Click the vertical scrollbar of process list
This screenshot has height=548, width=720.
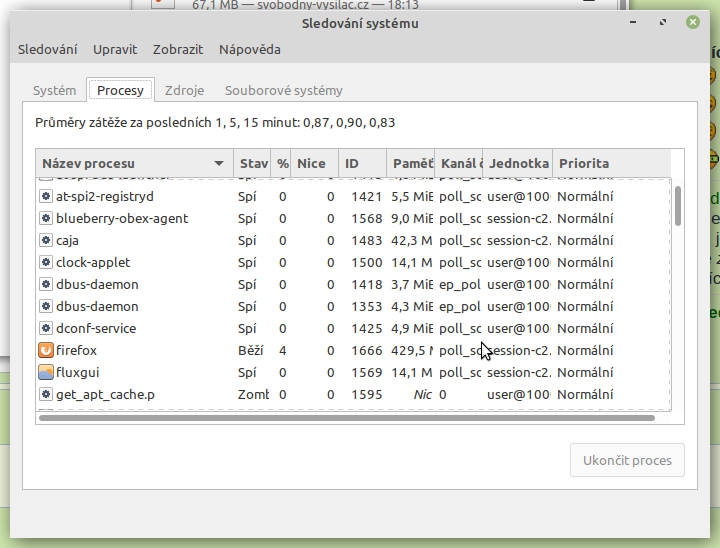[x=678, y=205]
